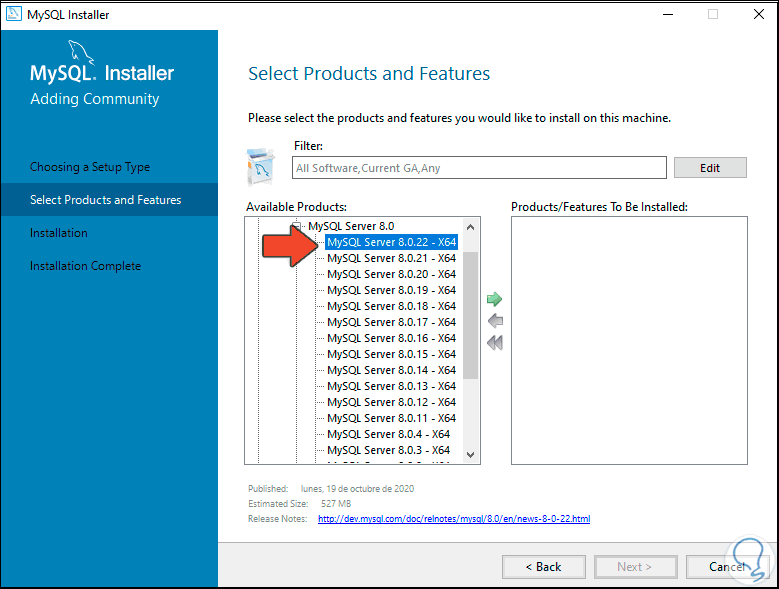Select MySQL Server 8.0.17 - X64
The image size is (779, 589).
pyautogui.click(x=391, y=322)
